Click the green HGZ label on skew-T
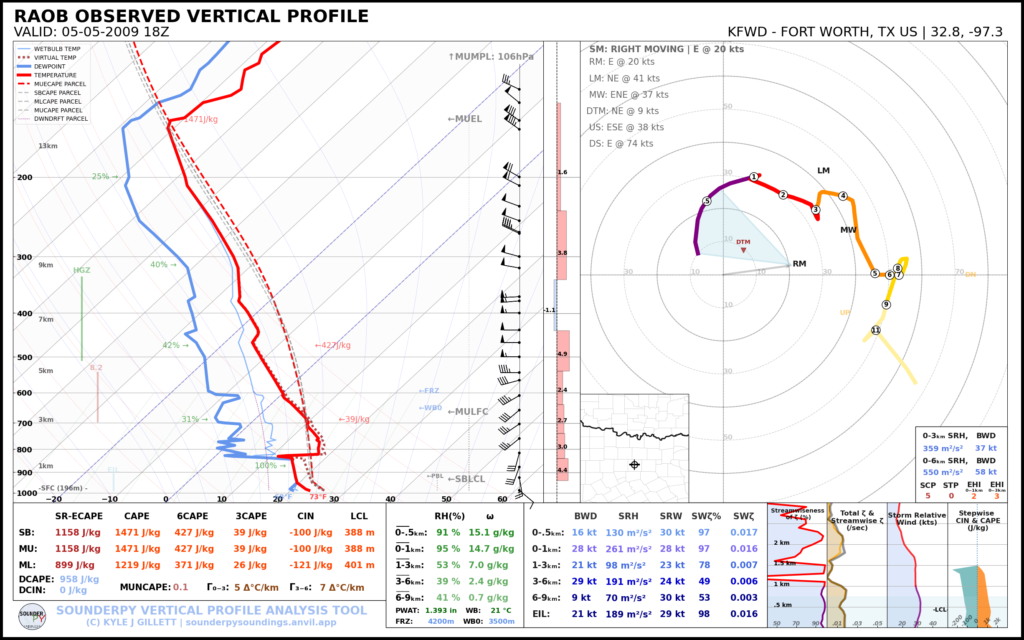This screenshot has width=1024, height=640. point(81,270)
